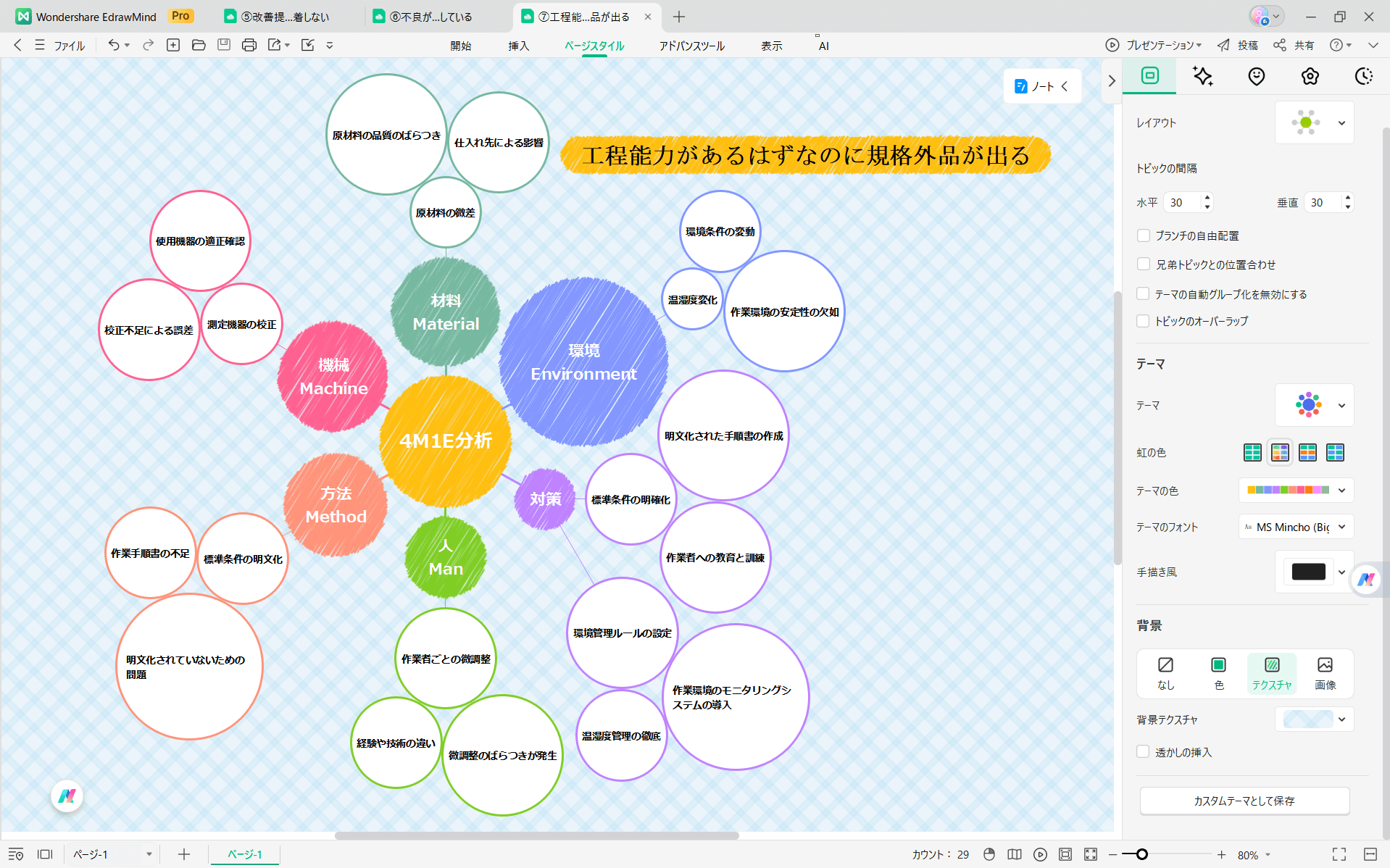Enable ブランチの自由配置 checkbox

[1144, 235]
